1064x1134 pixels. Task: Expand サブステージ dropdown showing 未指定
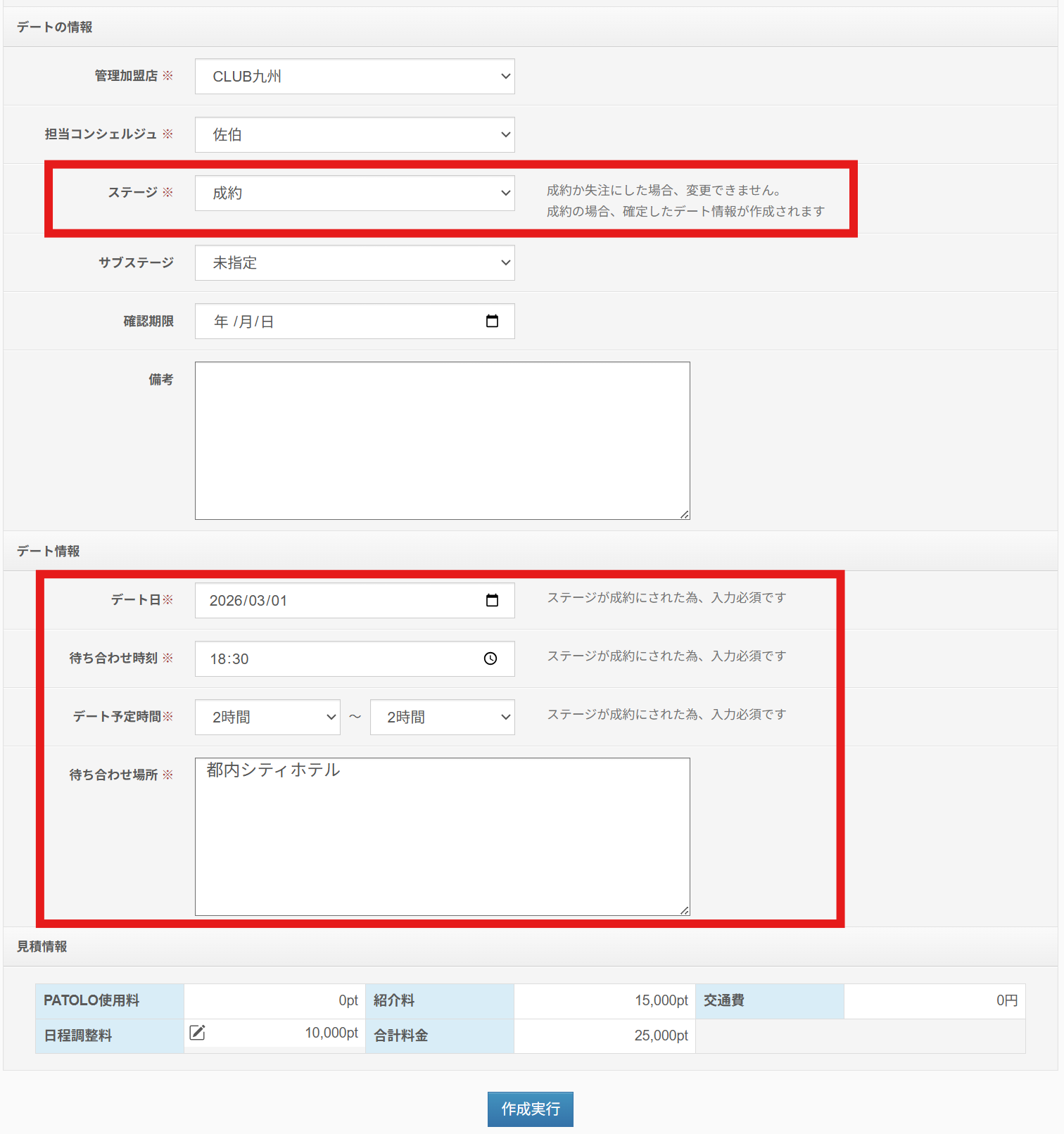point(355,263)
